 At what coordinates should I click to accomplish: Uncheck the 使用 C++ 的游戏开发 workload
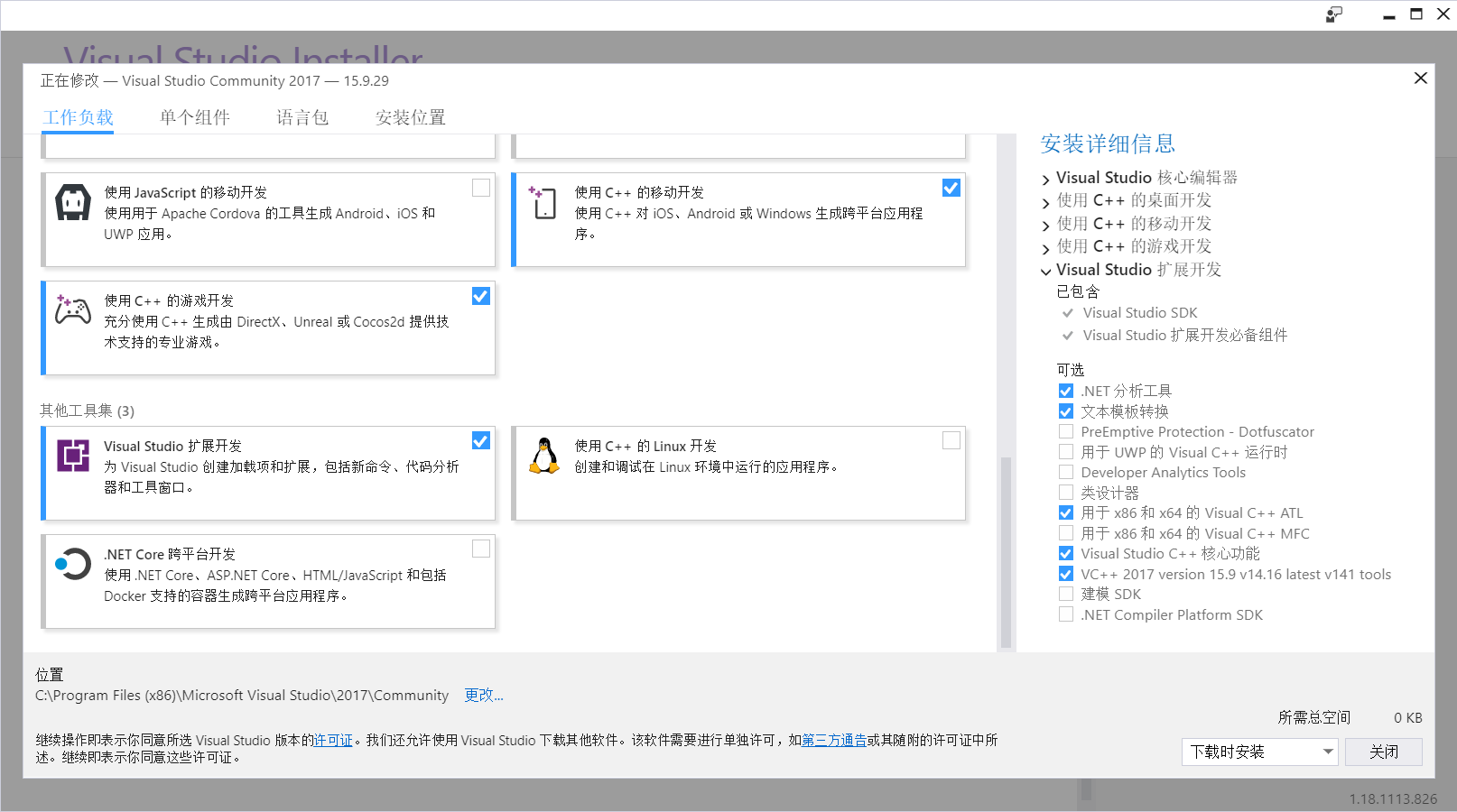[481, 296]
